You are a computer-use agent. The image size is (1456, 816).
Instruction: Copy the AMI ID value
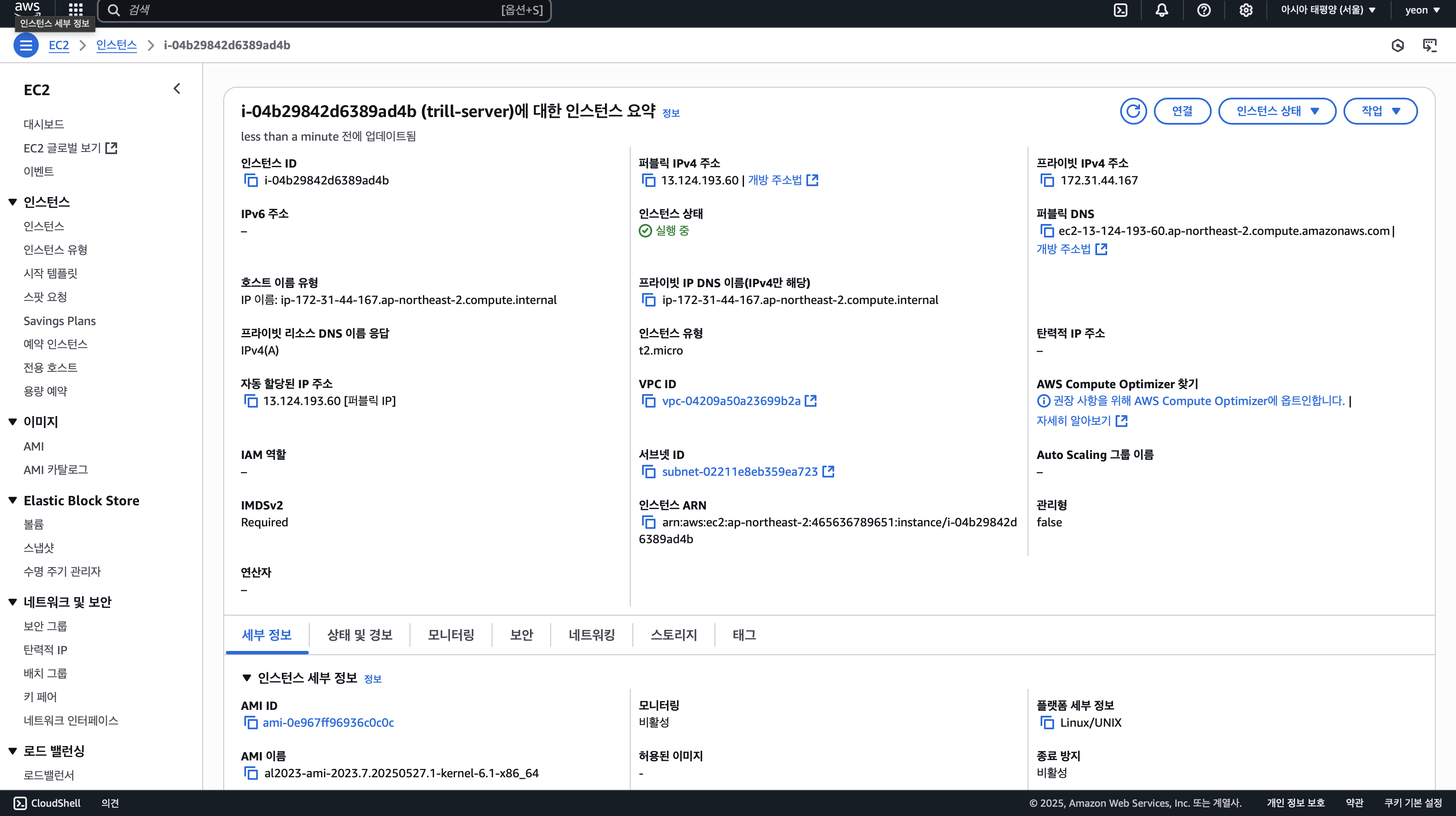(250, 722)
